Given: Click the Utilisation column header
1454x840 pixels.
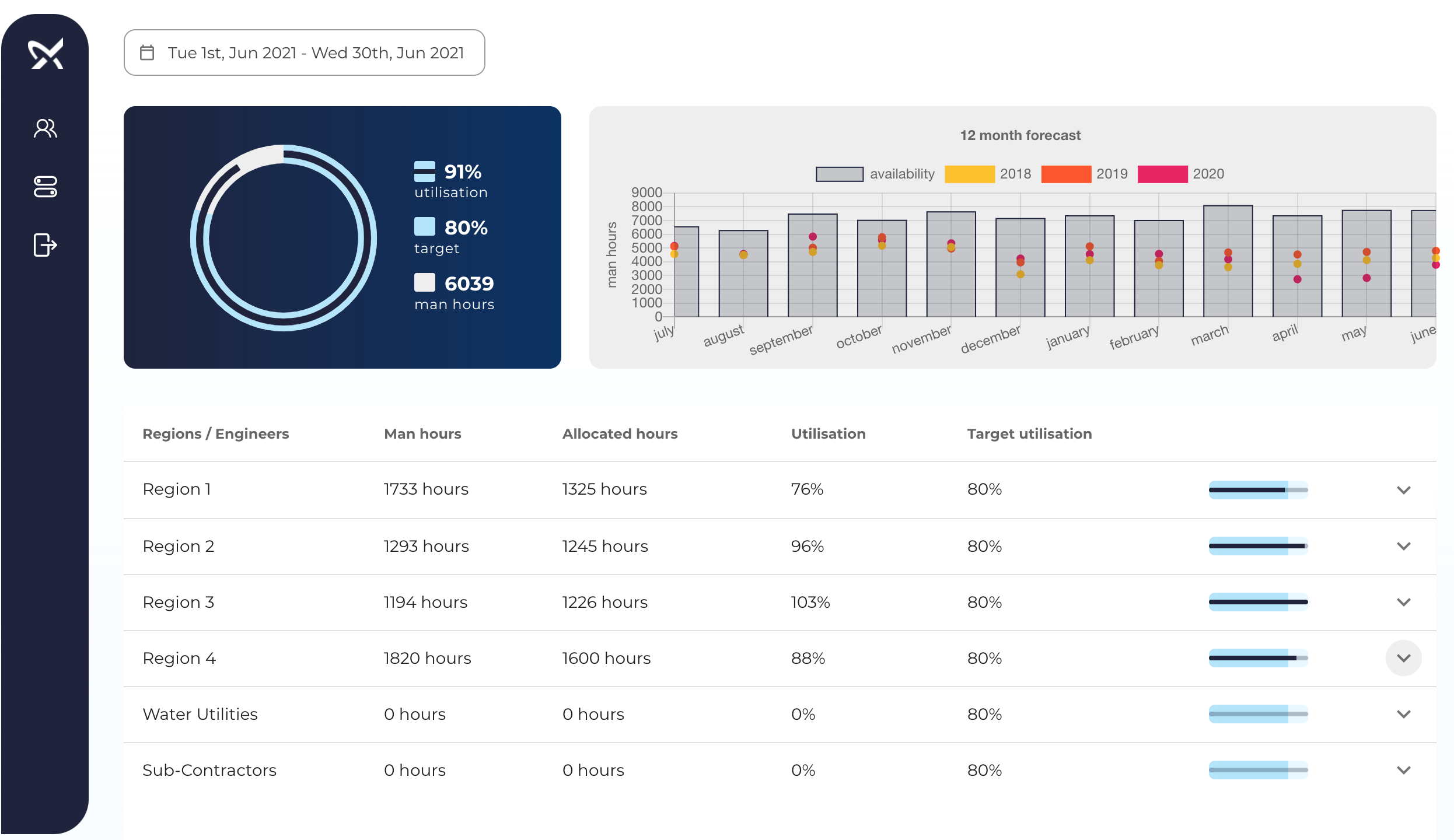Looking at the screenshot, I should [x=828, y=433].
